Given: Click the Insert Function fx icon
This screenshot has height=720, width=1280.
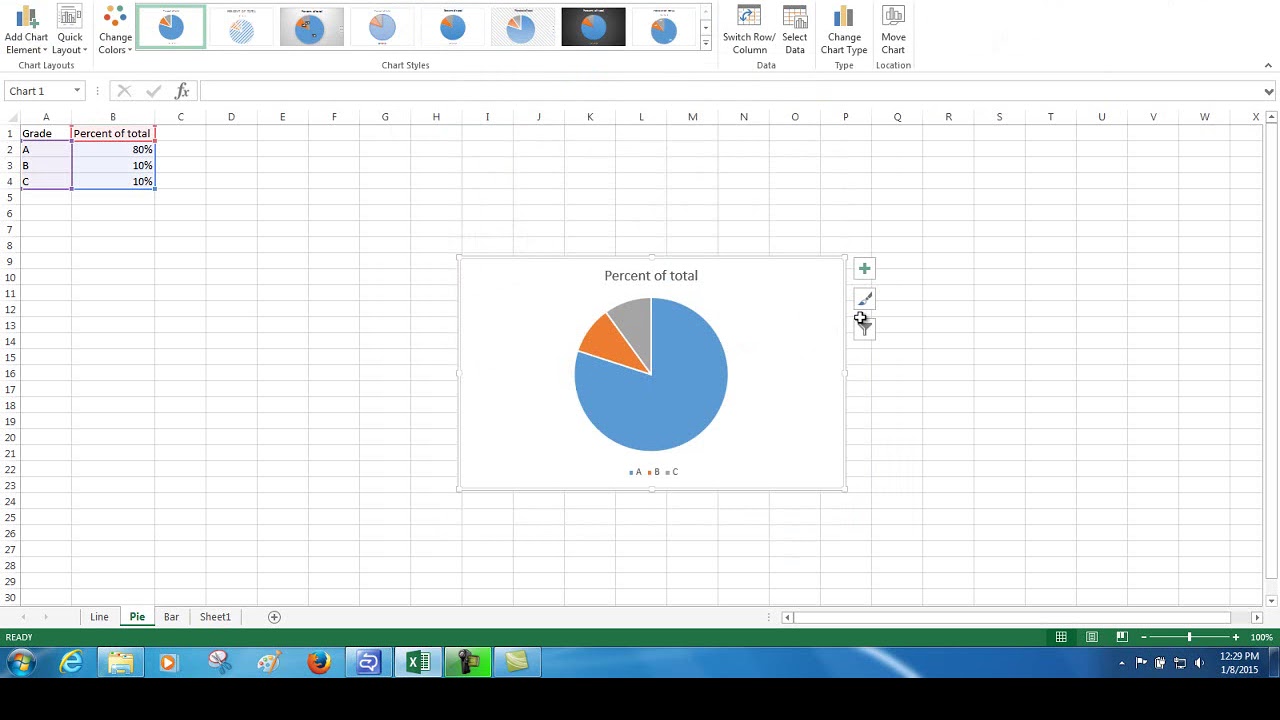Looking at the screenshot, I should click(182, 91).
